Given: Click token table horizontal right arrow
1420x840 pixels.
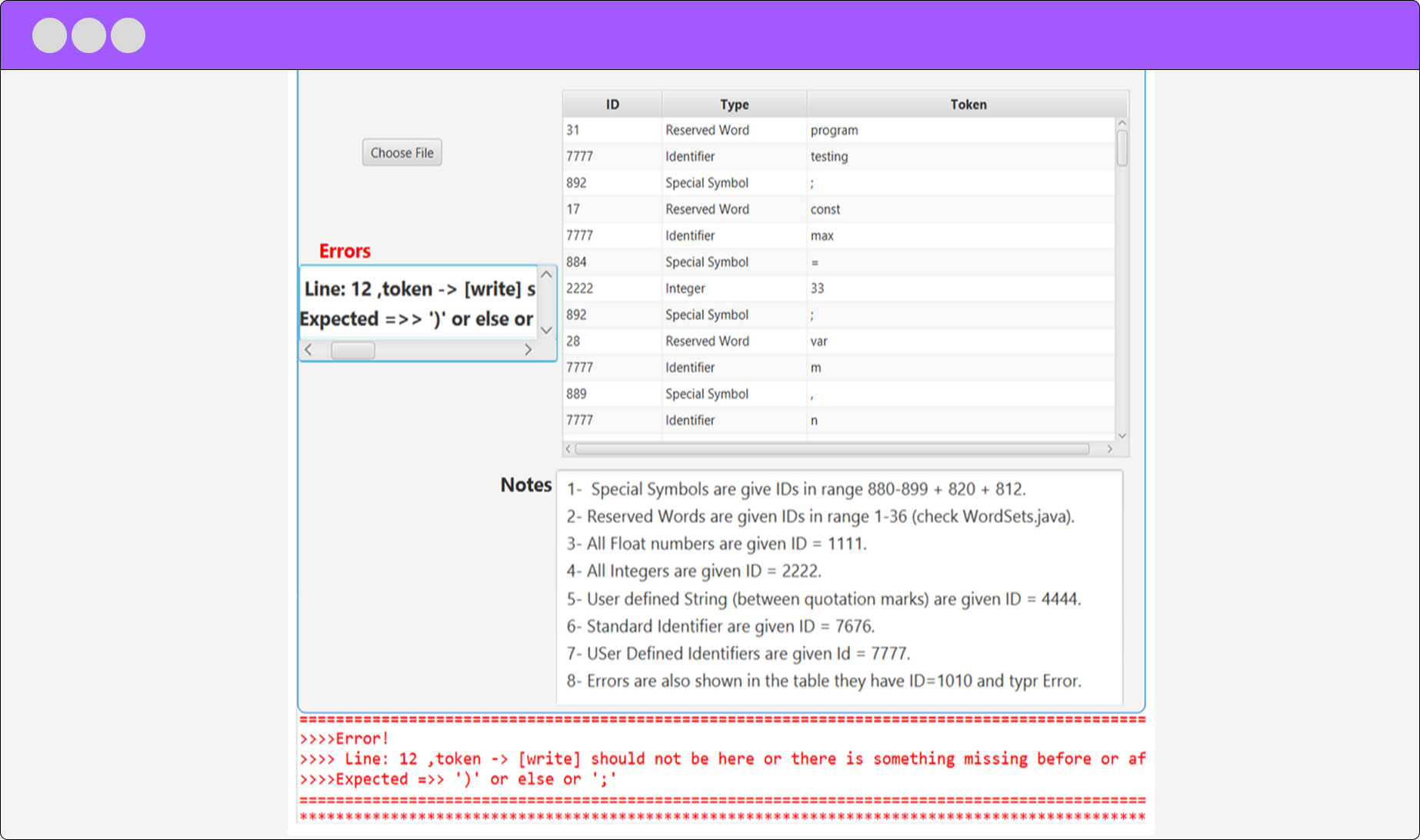Looking at the screenshot, I should pyautogui.click(x=1109, y=448).
